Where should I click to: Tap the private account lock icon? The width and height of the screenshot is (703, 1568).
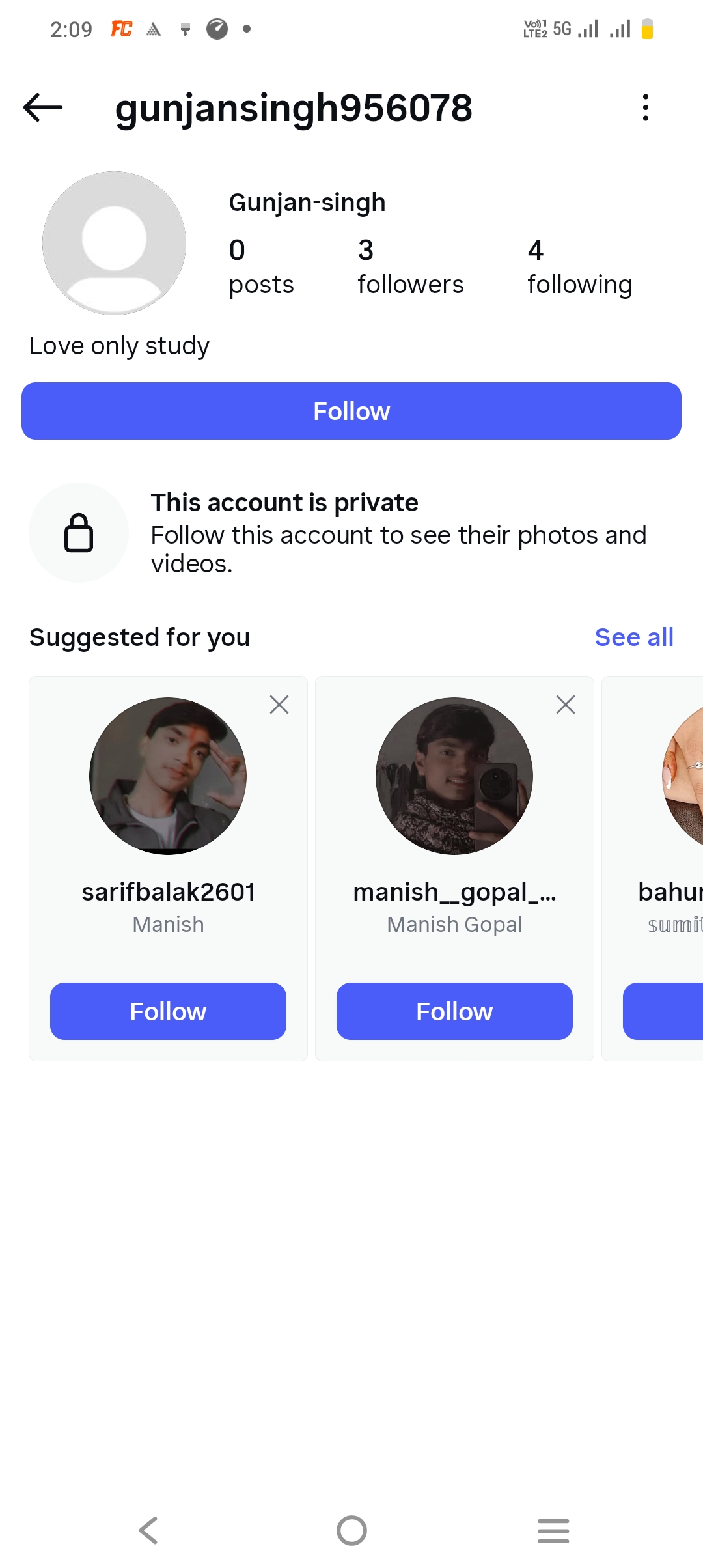point(79,533)
